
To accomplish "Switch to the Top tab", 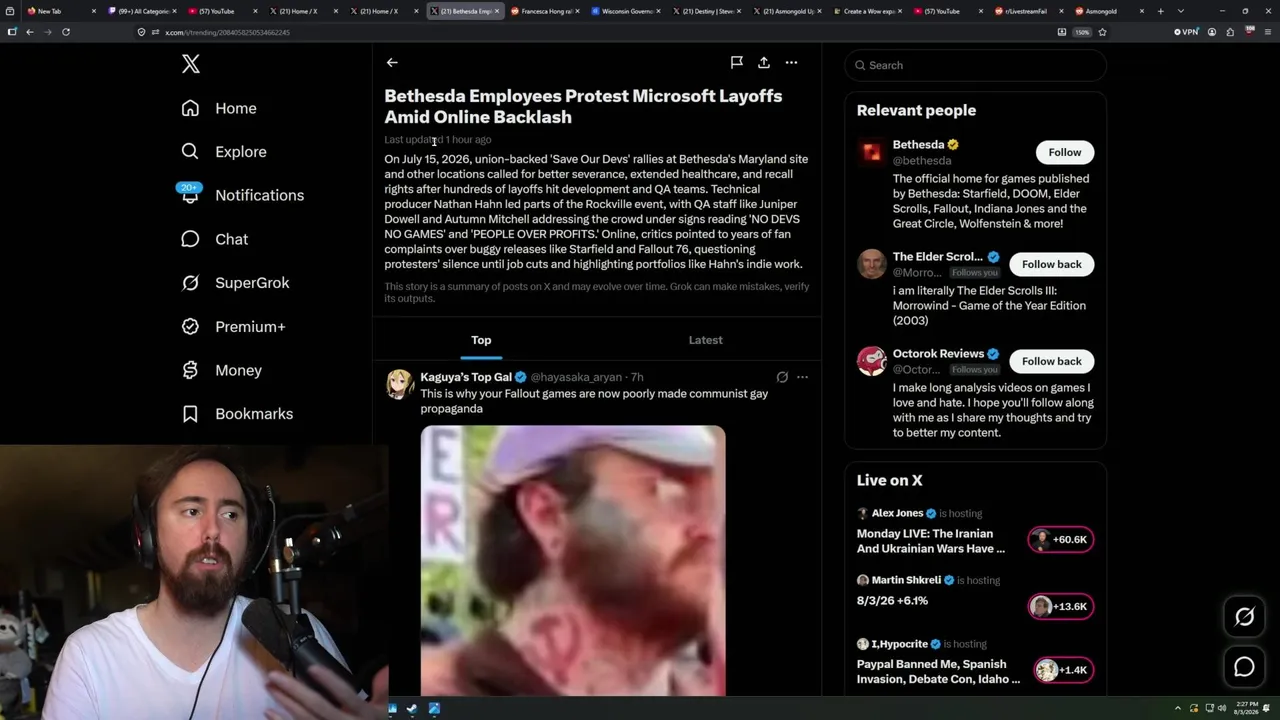I will (481, 340).
